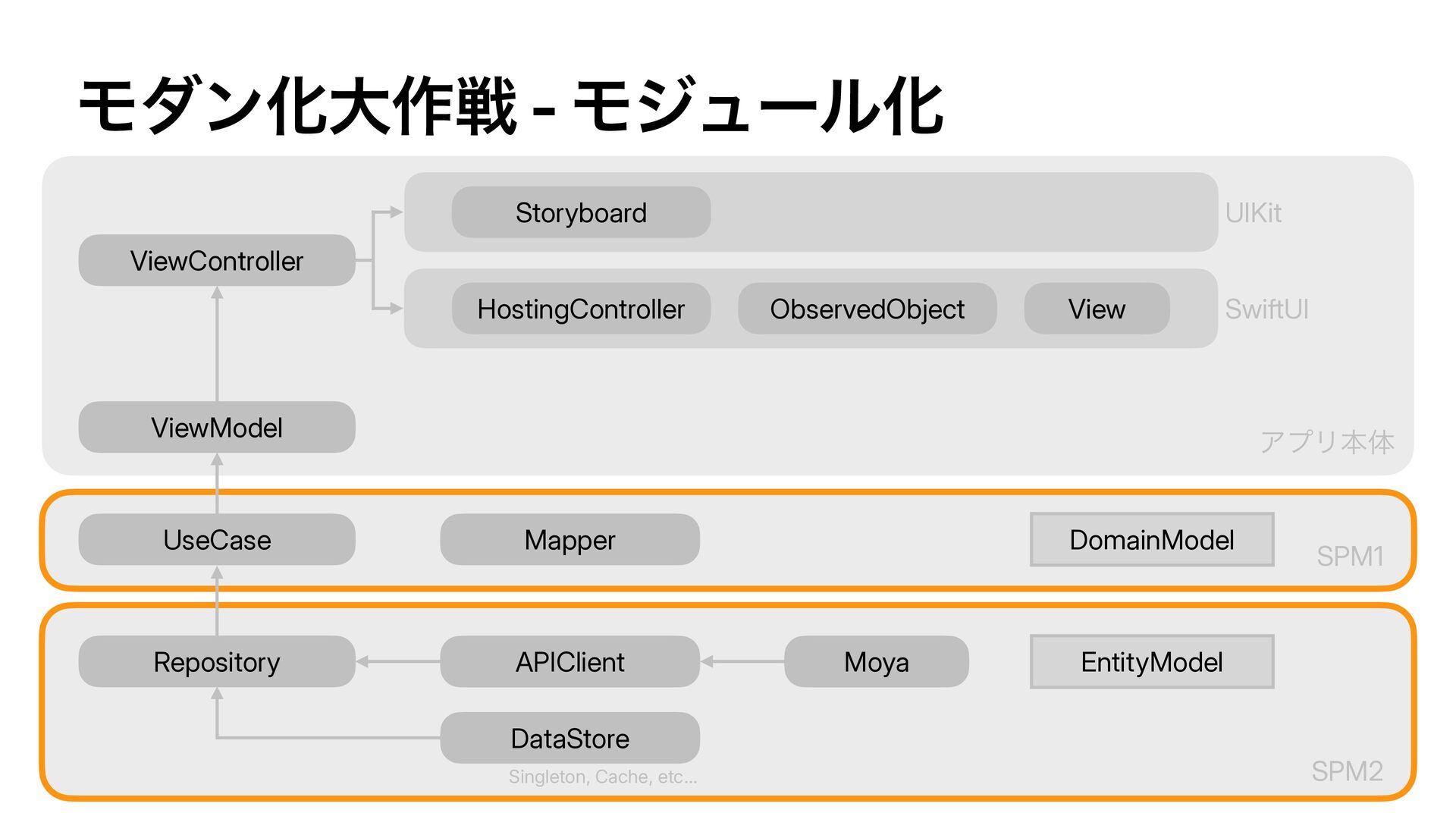Click the UseCase box
This screenshot has width=1456, height=819.
tap(217, 539)
